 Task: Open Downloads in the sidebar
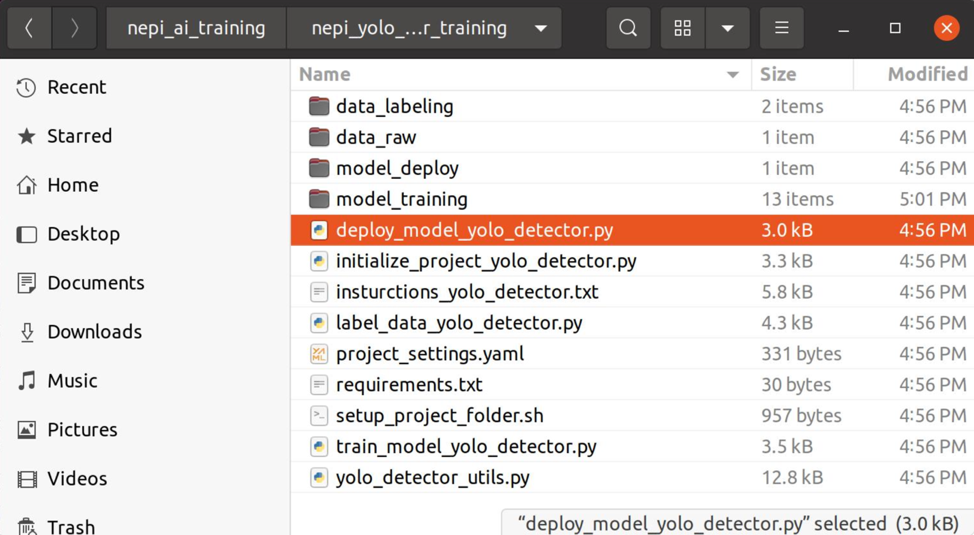94,332
